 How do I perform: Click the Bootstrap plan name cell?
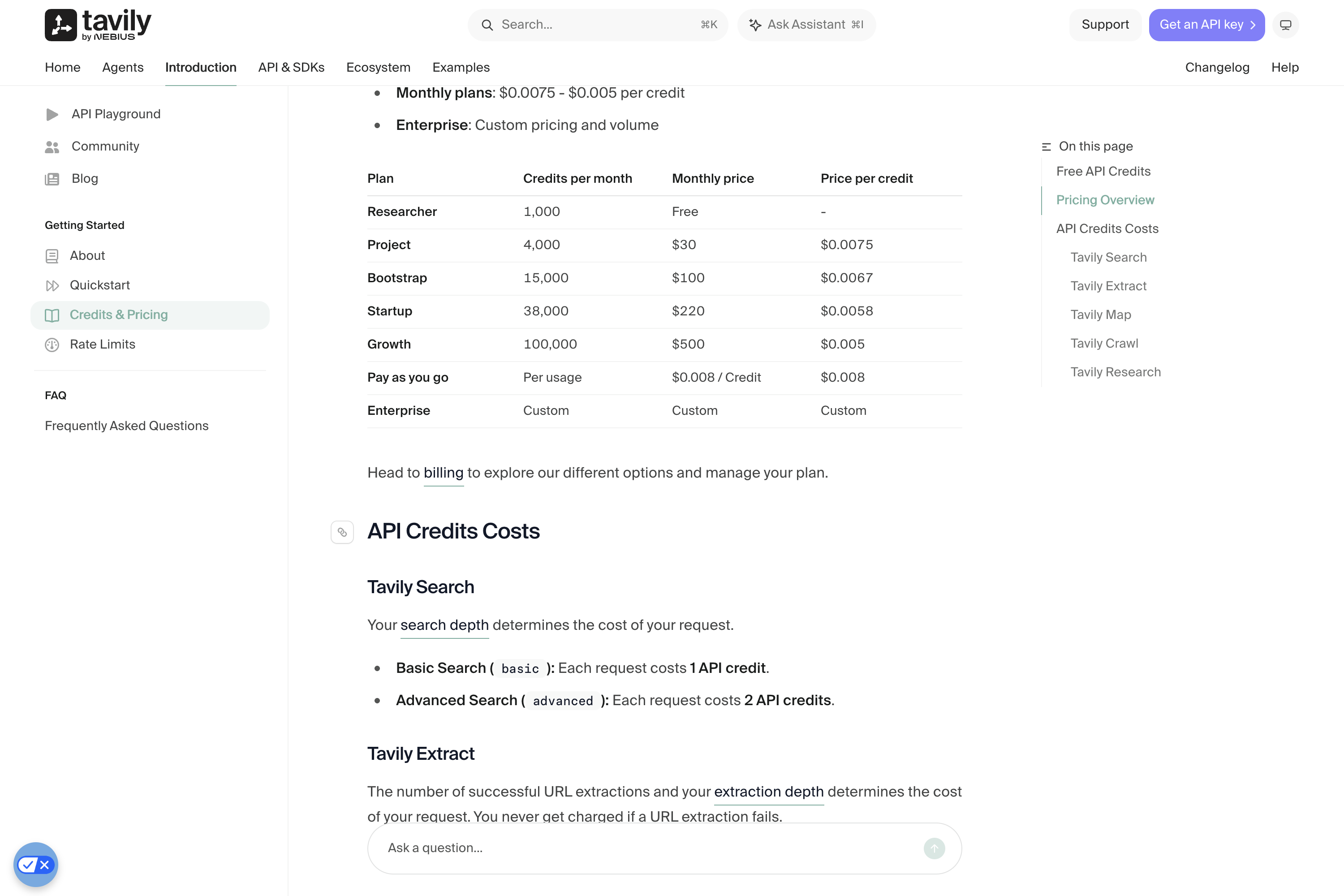click(397, 278)
